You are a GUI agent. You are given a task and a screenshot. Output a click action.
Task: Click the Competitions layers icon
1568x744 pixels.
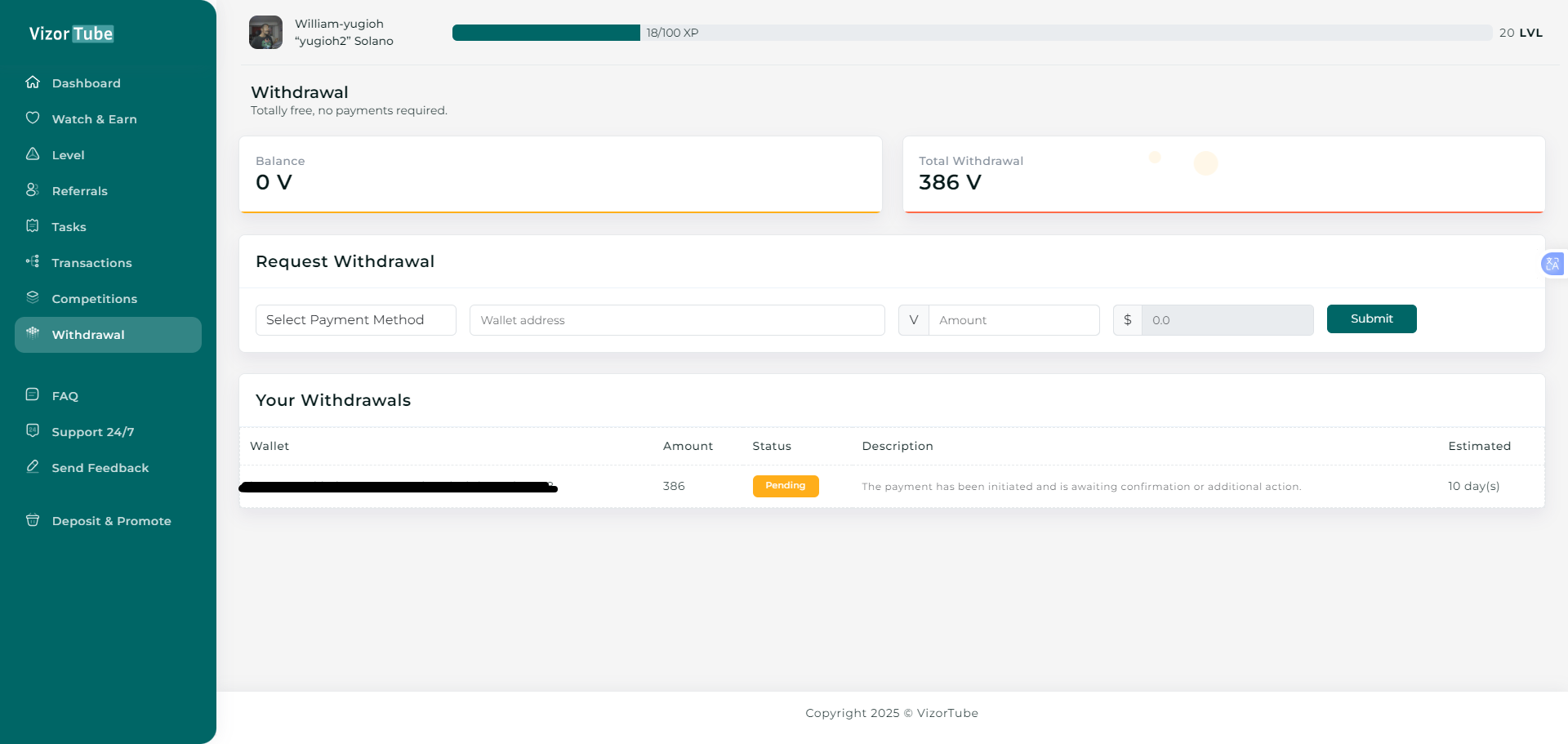pyautogui.click(x=33, y=298)
